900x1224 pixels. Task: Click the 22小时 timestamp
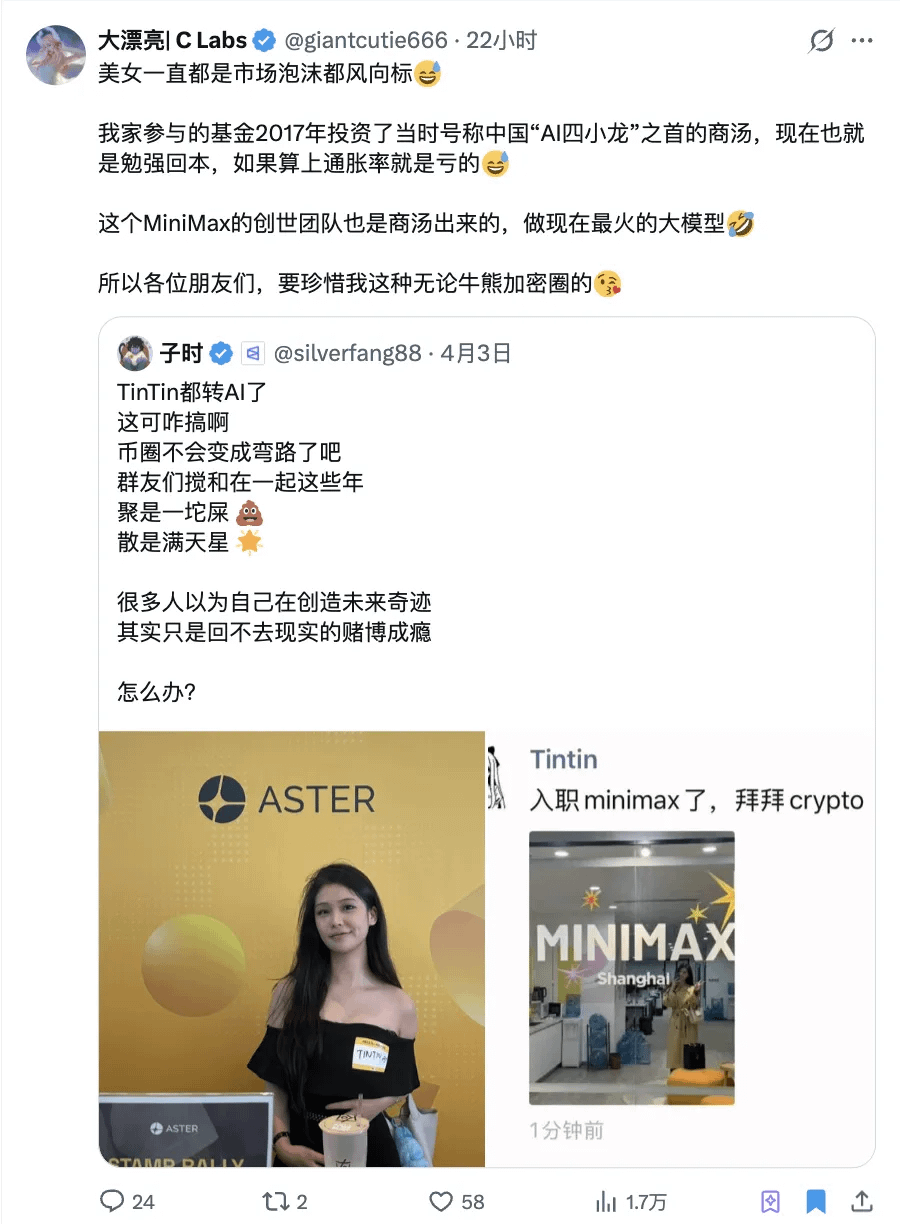tap(502, 40)
